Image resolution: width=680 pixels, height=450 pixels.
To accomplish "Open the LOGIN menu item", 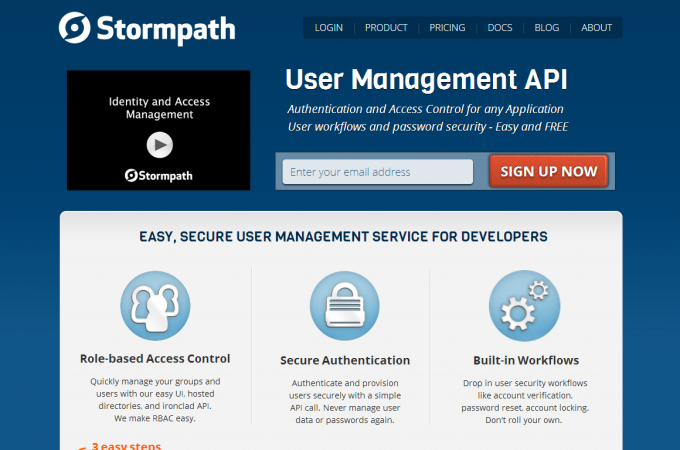I will [x=328, y=28].
